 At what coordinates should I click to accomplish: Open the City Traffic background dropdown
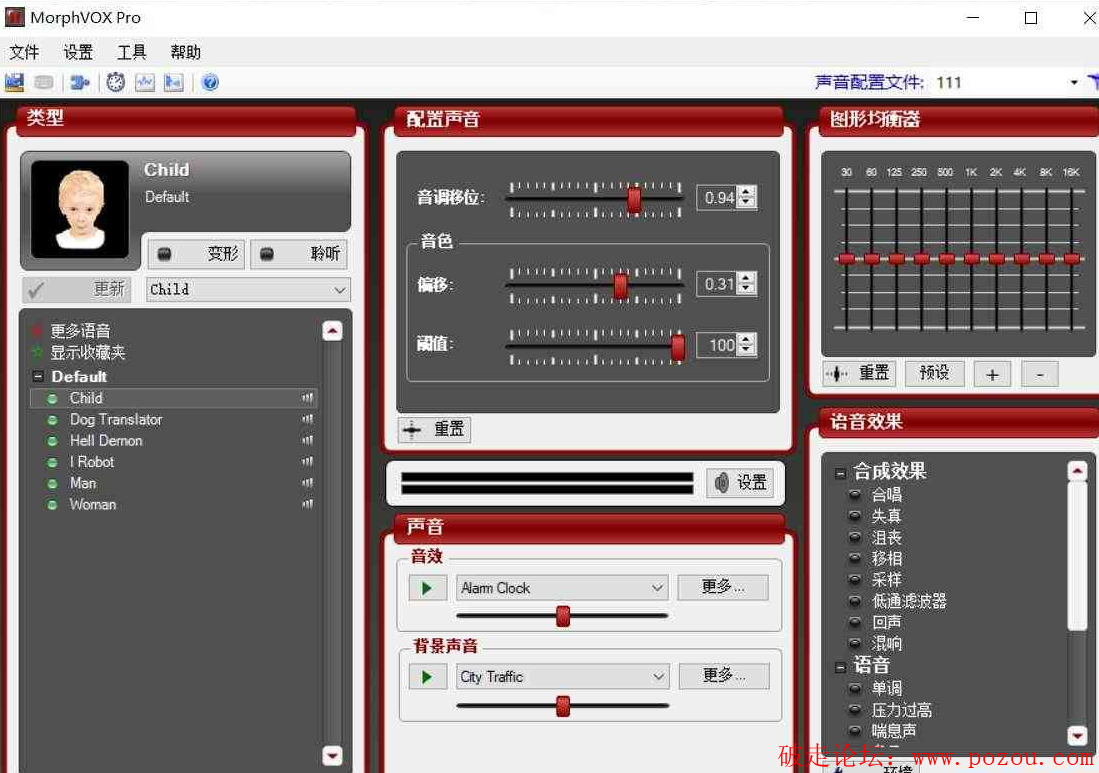(562, 677)
